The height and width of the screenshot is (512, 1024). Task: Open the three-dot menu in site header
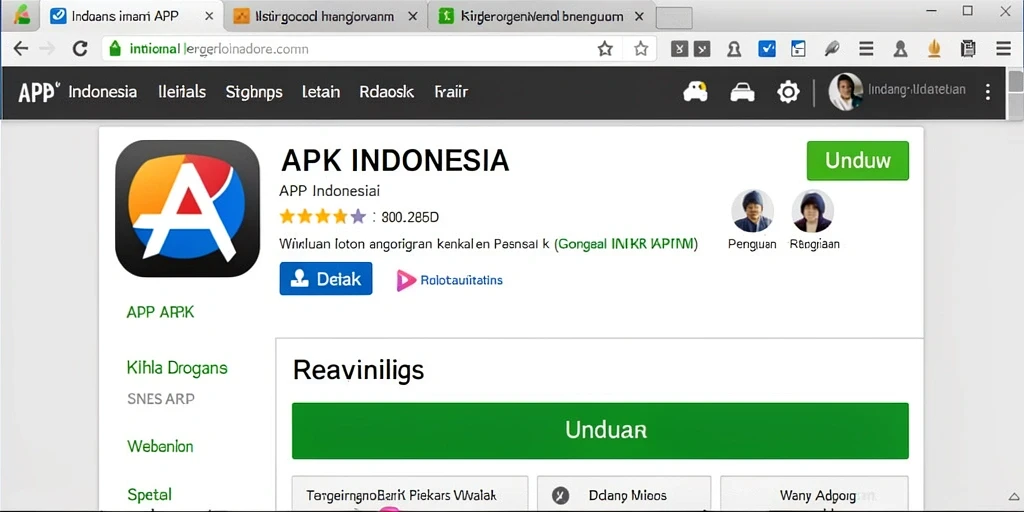[x=988, y=92]
